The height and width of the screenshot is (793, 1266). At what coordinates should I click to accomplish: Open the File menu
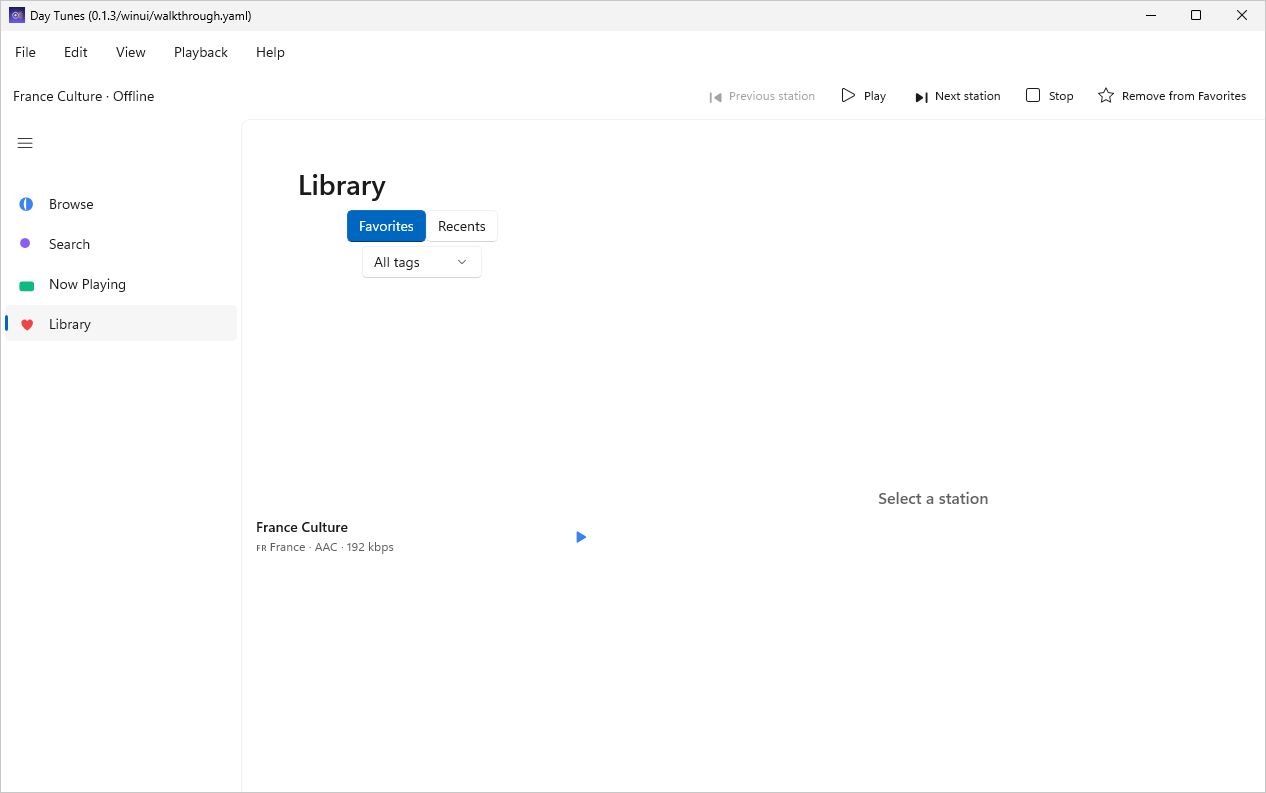tap(25, 52)
